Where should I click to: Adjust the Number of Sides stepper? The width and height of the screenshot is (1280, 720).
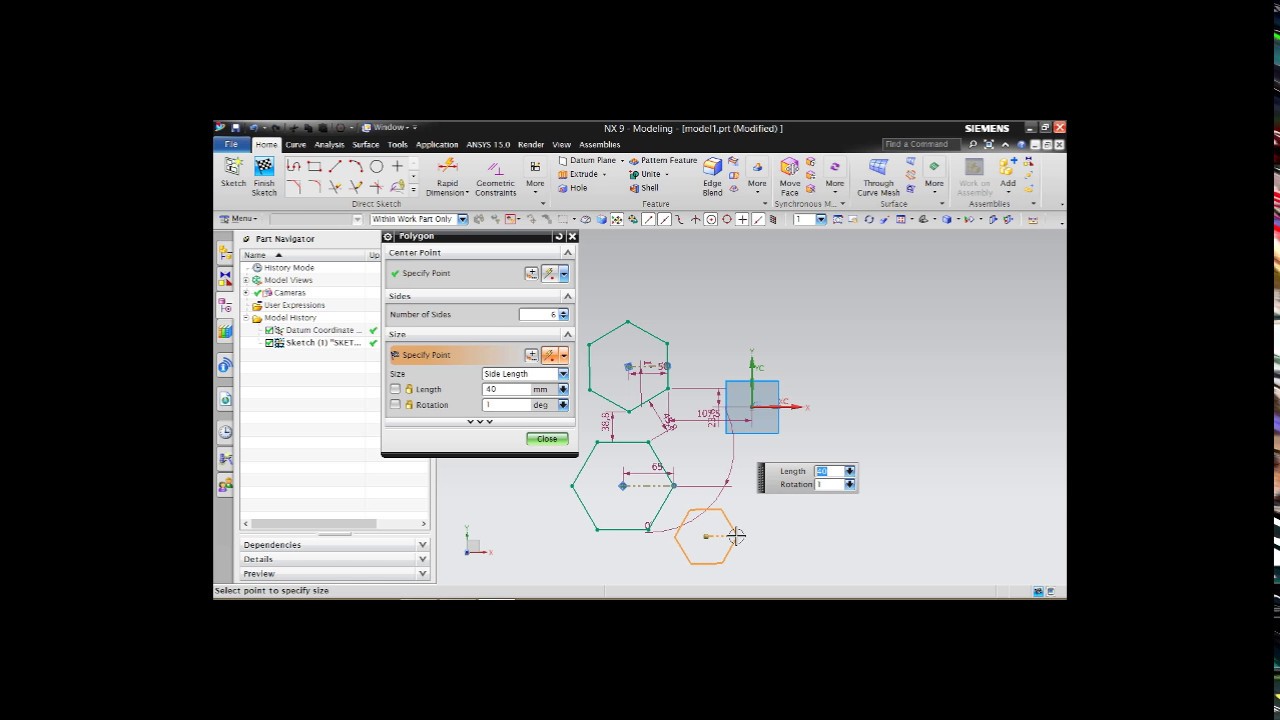click(563, 315)
